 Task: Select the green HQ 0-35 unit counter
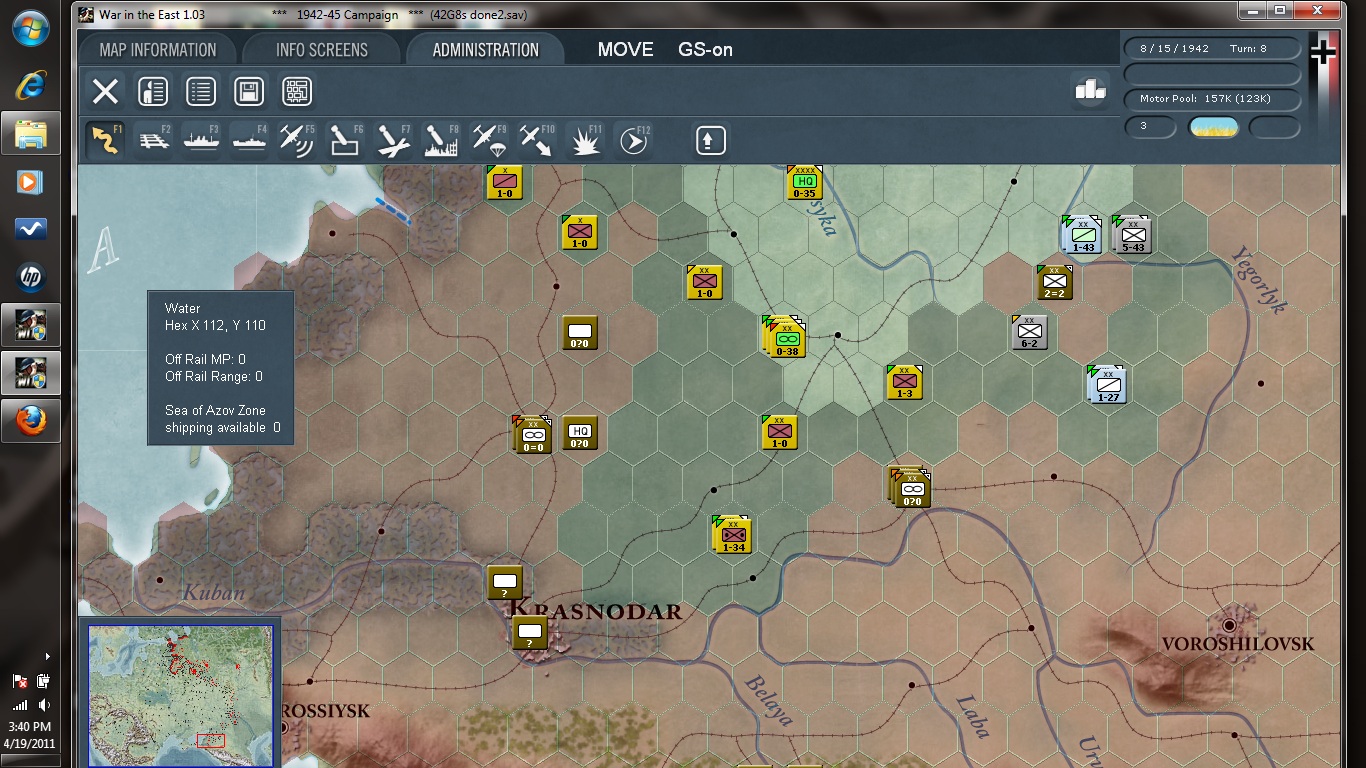(x=804, y=181)
